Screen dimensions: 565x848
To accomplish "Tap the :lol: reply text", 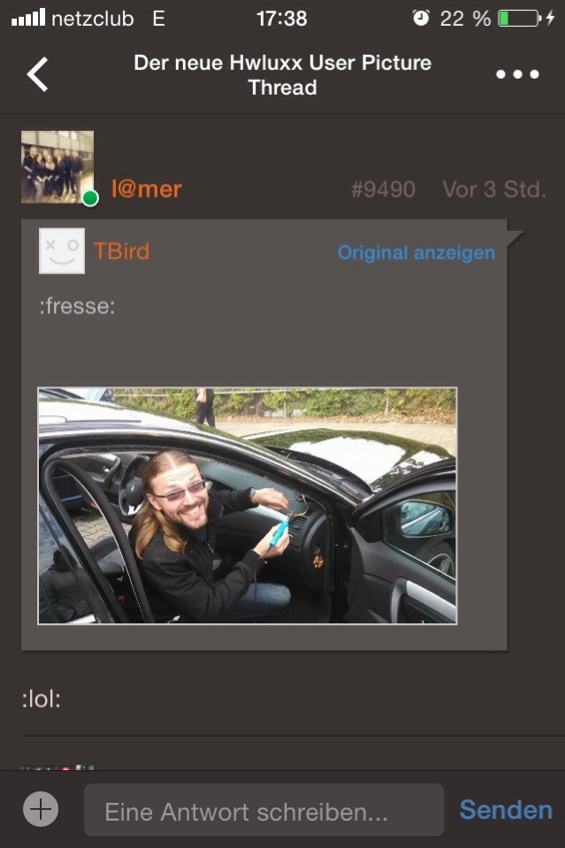I will [41, 699].
